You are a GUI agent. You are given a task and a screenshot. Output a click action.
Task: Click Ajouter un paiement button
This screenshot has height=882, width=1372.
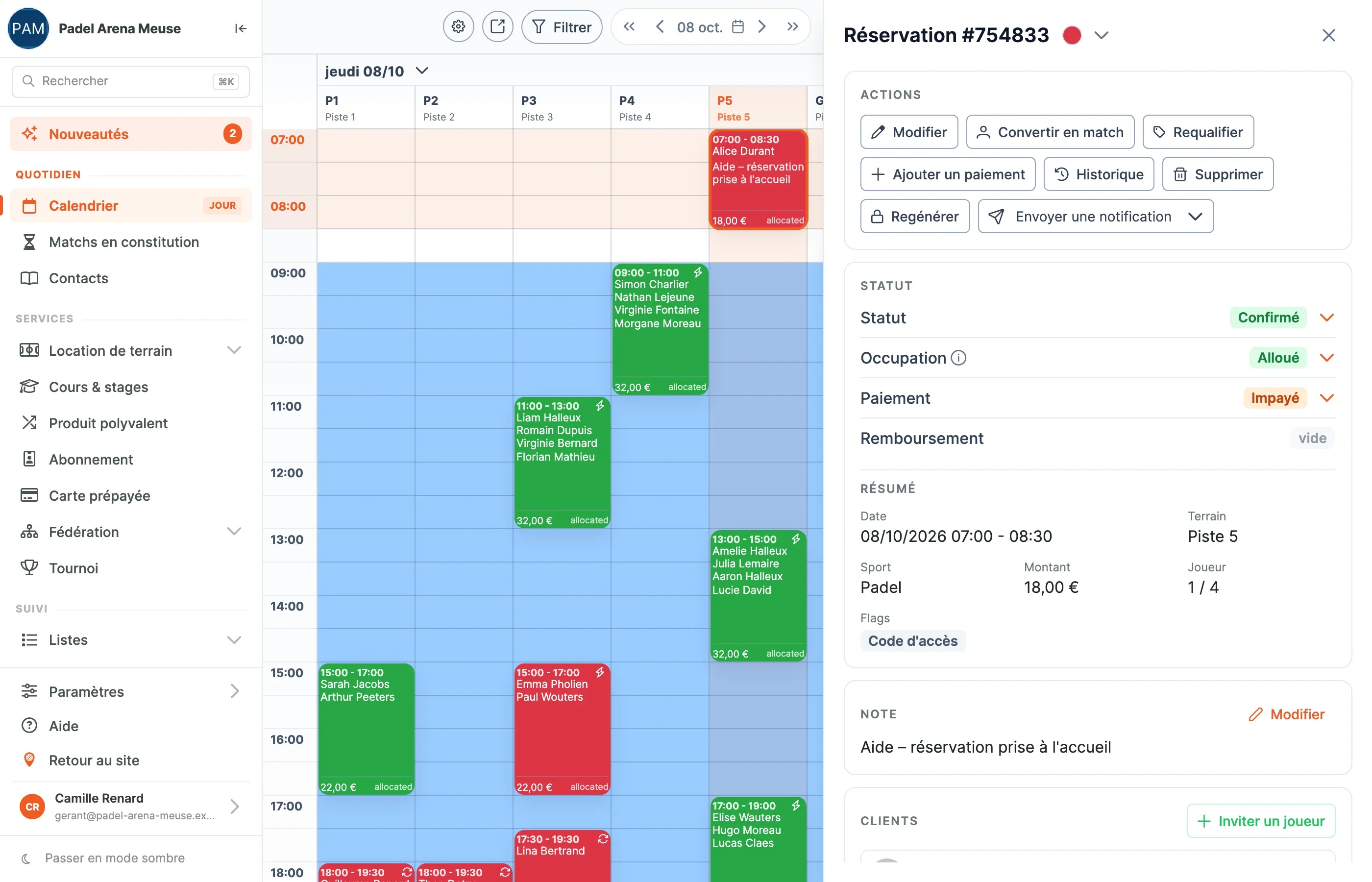pos(948,174)
